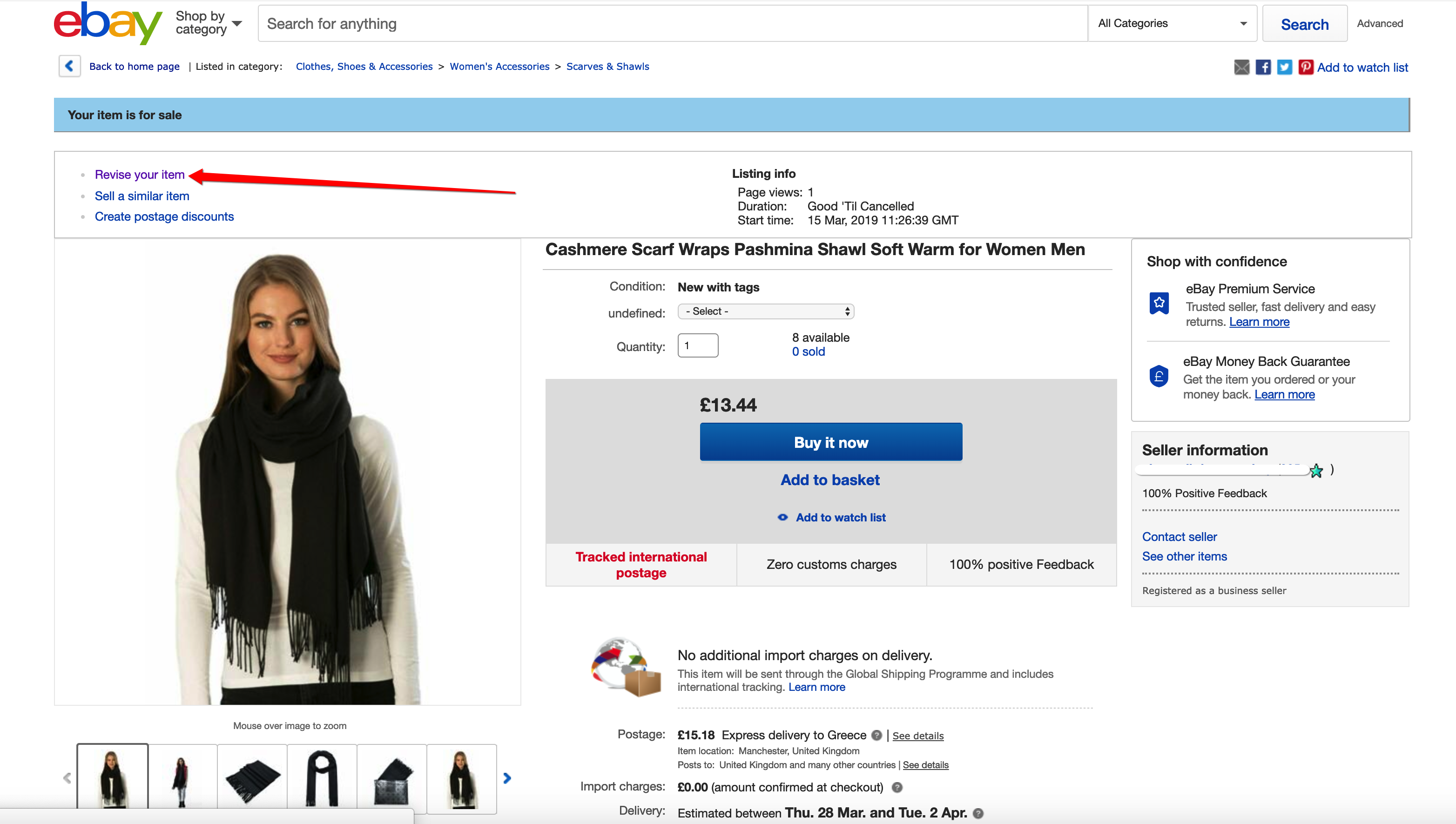The image size is (1456, 824).
Task: Share listing on Twitter
Action: tap(1285, 68)
